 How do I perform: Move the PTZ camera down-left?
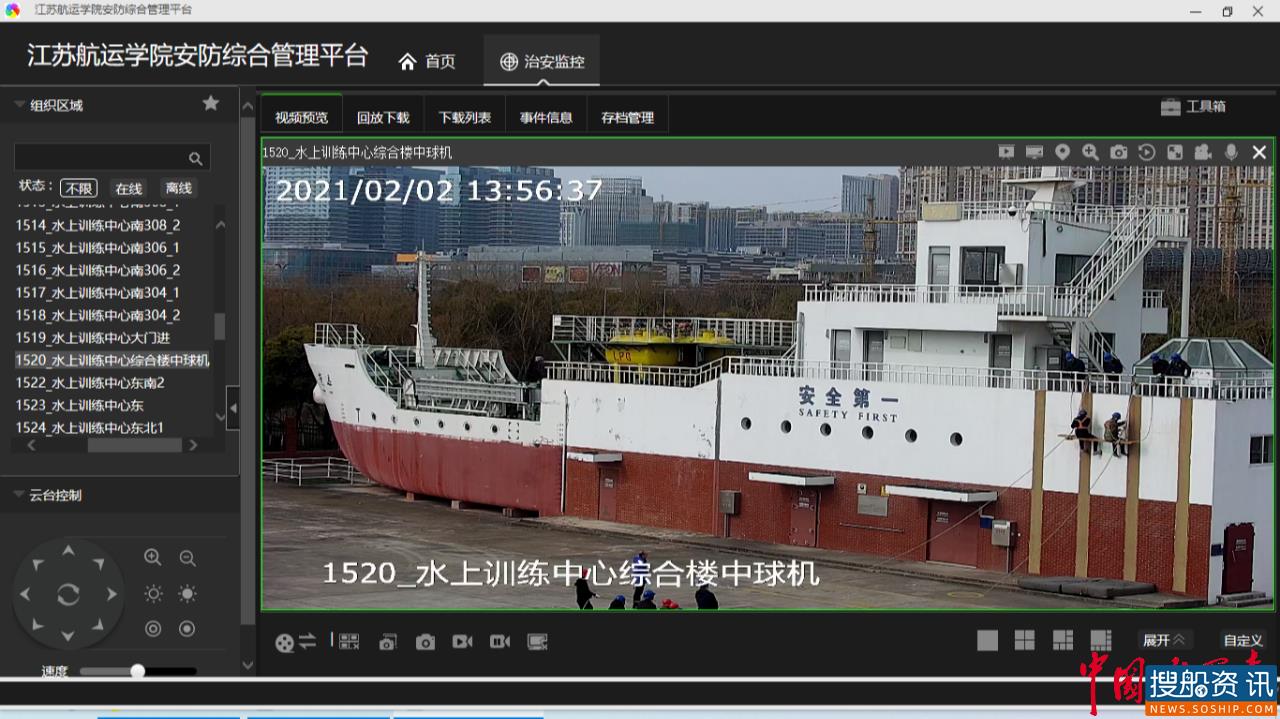(x=38, y=625)
